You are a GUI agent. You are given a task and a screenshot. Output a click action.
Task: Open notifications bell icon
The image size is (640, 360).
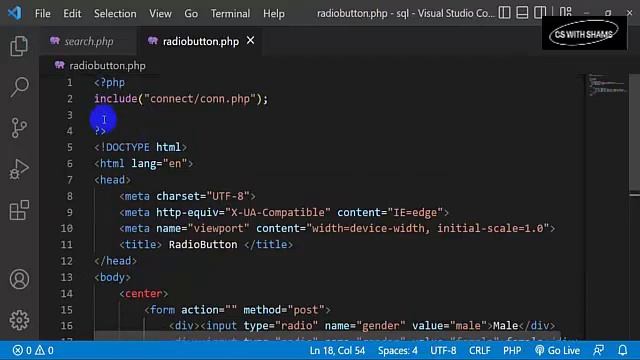coord(622,350)
